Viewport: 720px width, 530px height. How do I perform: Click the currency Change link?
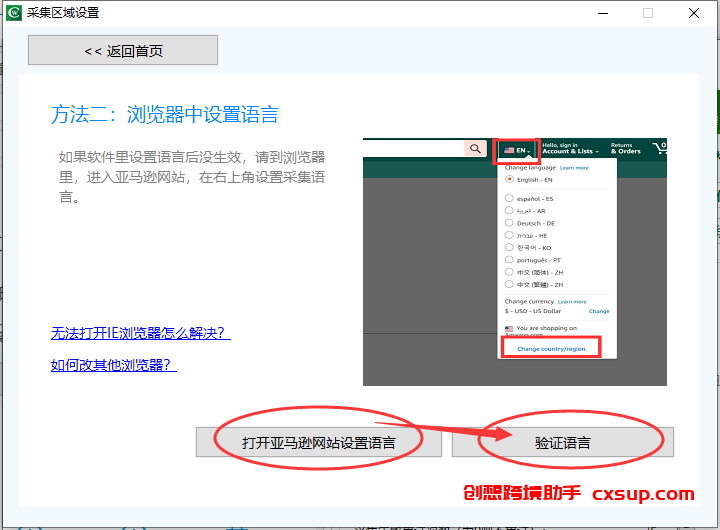pos(599,311)
